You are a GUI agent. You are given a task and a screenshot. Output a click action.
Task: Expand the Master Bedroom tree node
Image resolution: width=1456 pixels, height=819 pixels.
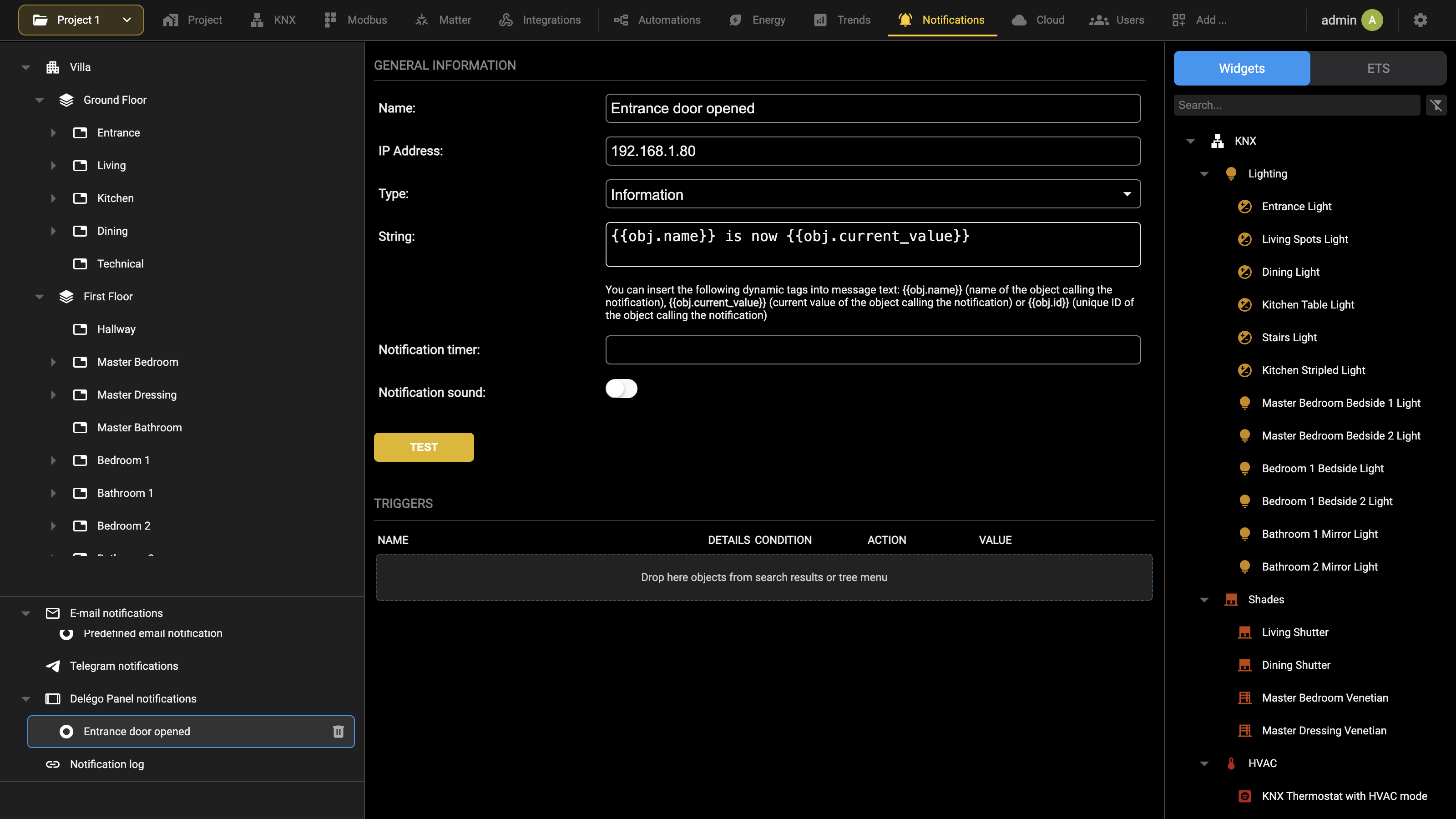pyautogui.click(x=53, y=362)
